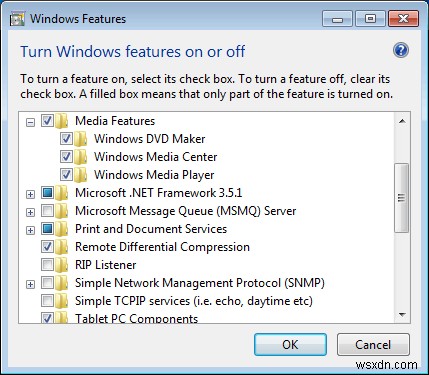The height and width of the screenshot is (375, 429).
Task: Click the Microsoft .NET Framework 3.5.1 folder icon
Action: 61,193
